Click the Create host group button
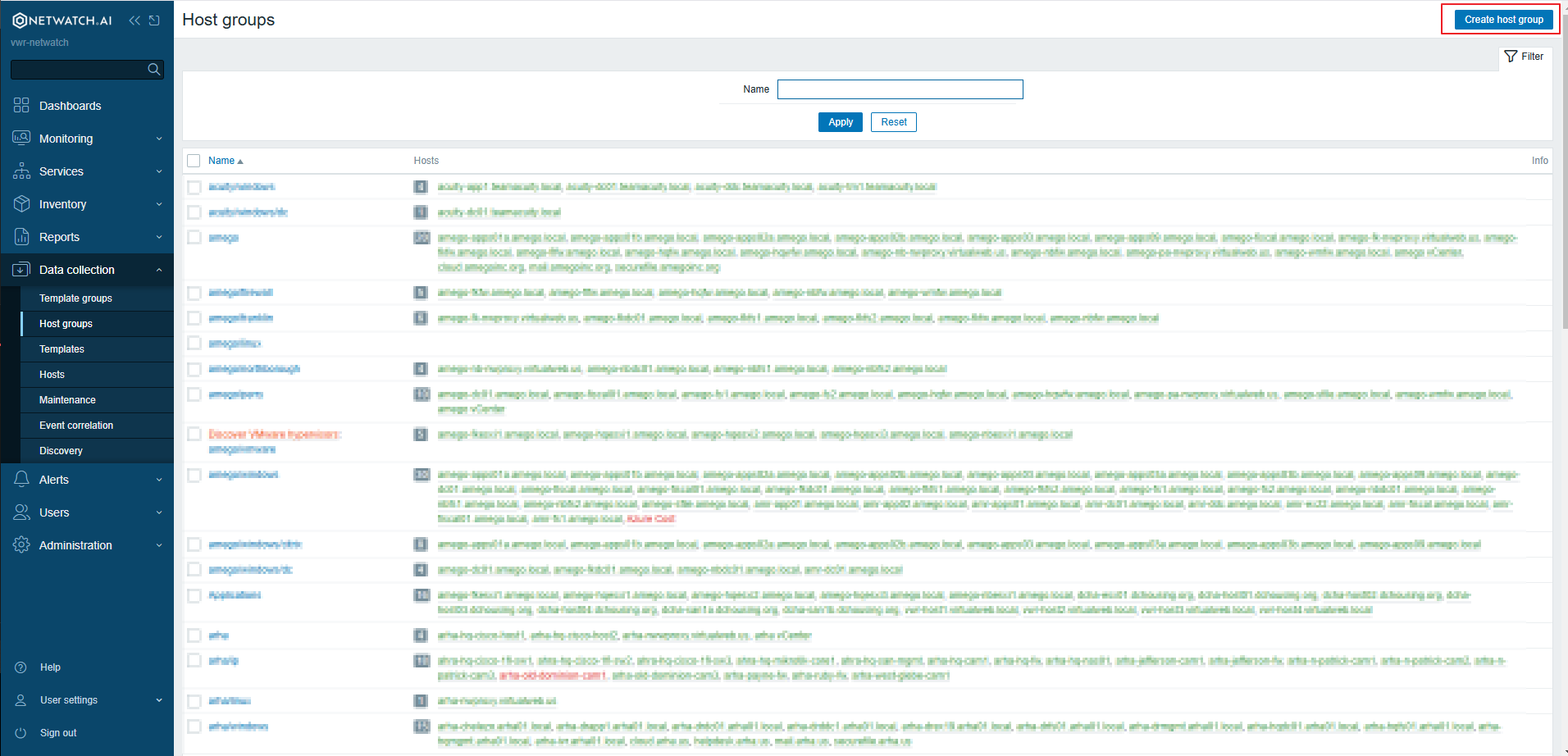 click(x=1503, y=20)
